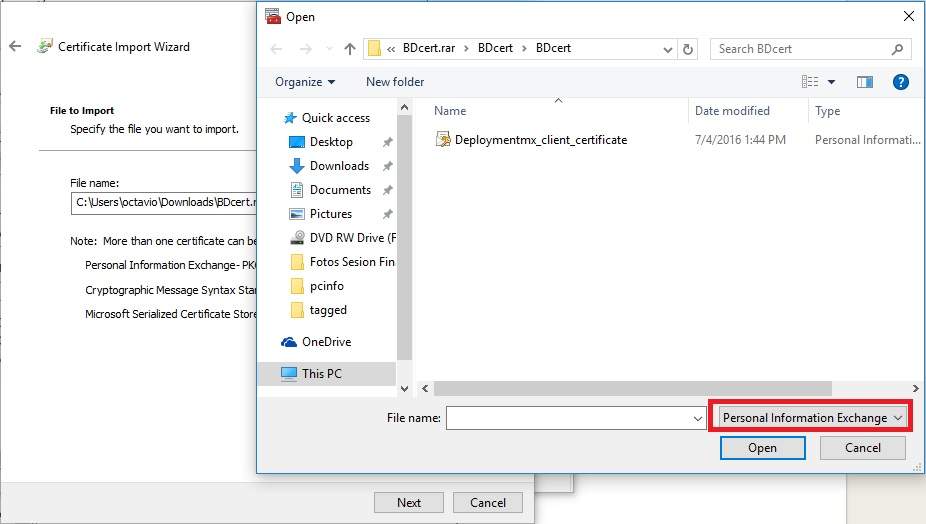The image size is (926, 524).
Task: Click the This PC computer icon
Action: point(289,374)
